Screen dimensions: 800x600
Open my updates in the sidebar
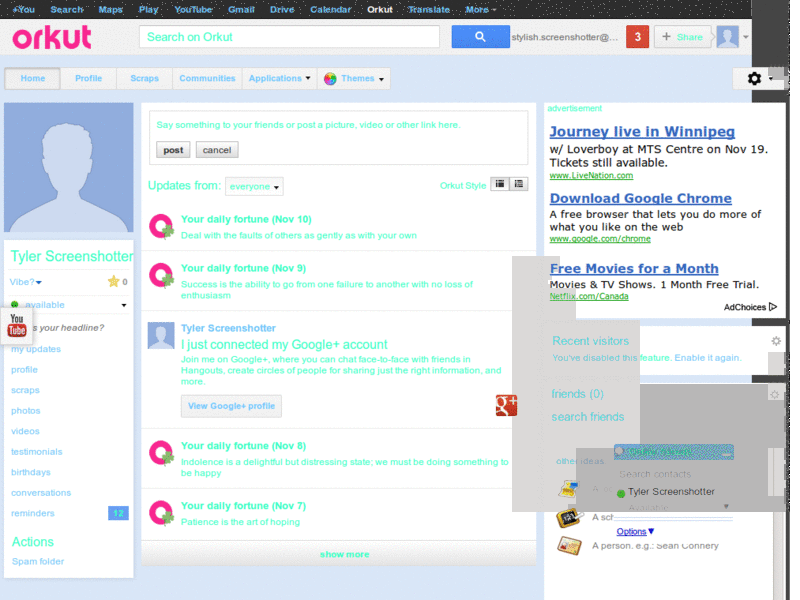[x=36, y=349]
